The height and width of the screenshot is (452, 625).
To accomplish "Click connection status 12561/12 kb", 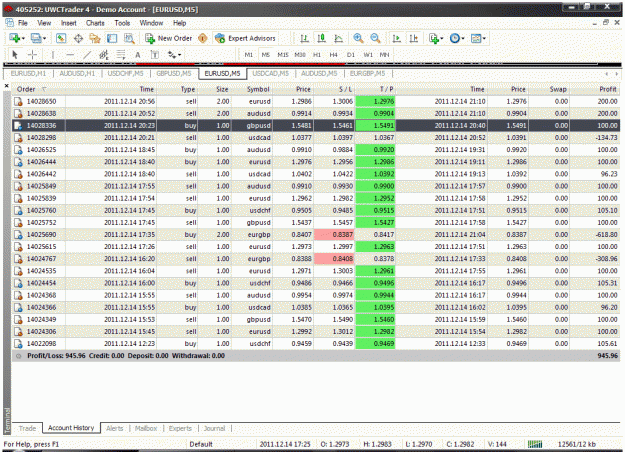I will coord(576,444).
